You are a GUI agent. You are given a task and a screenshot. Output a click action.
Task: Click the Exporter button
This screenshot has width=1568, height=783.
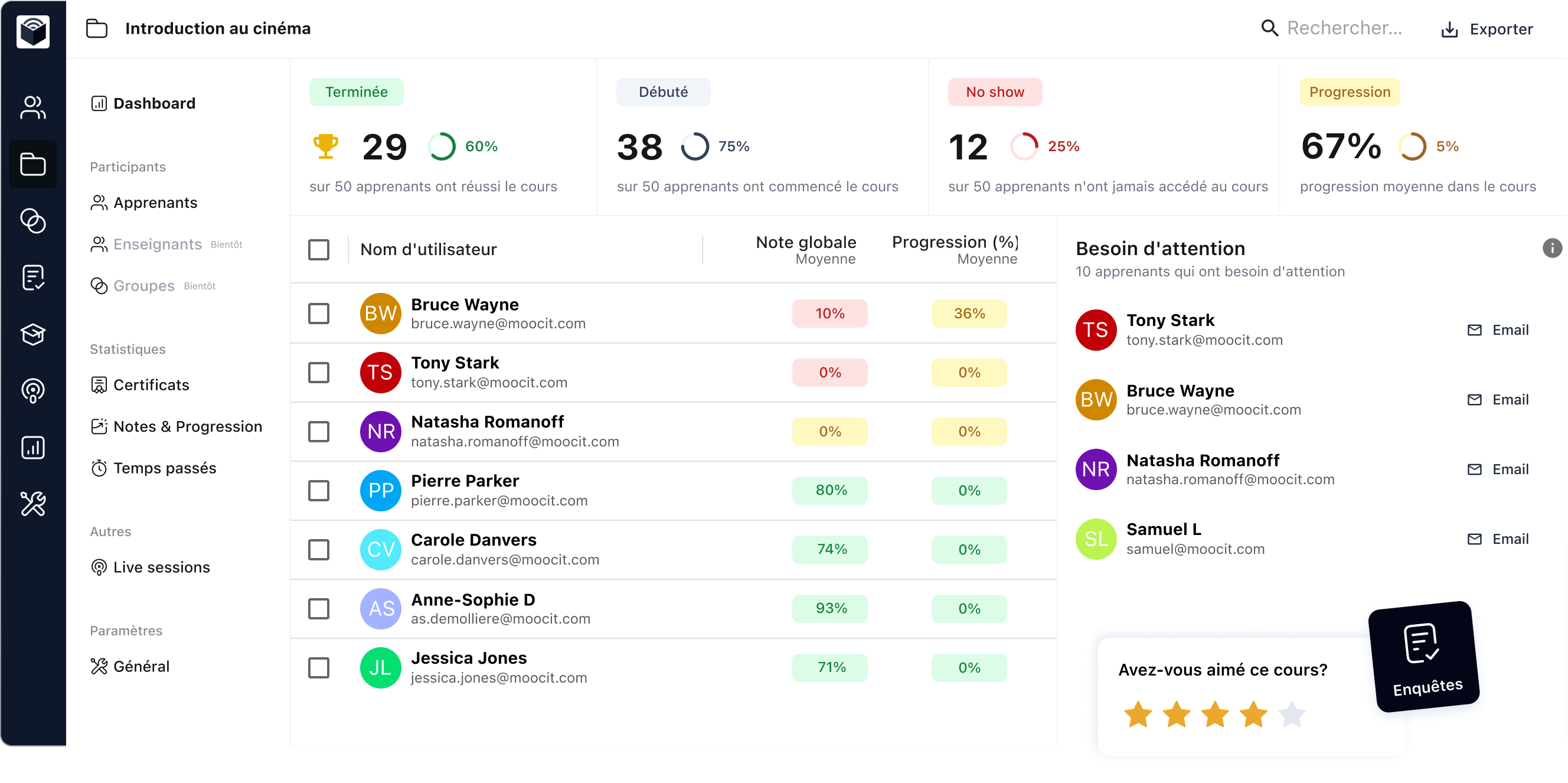(x=1487, y=29)
